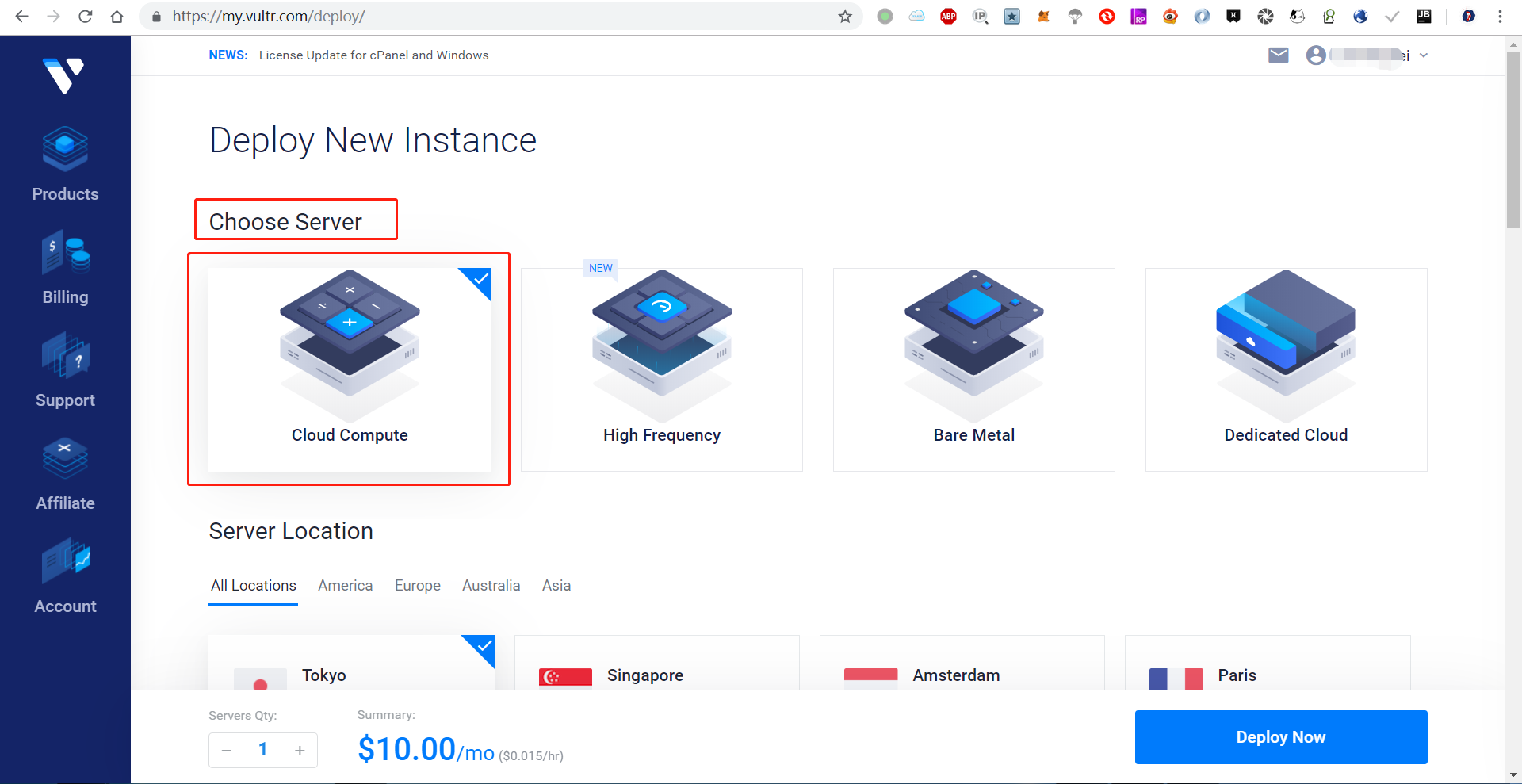Screen dimensions: 1522x784
Task: Click the scrollbar down arrow
Action: click(1513, 775)
